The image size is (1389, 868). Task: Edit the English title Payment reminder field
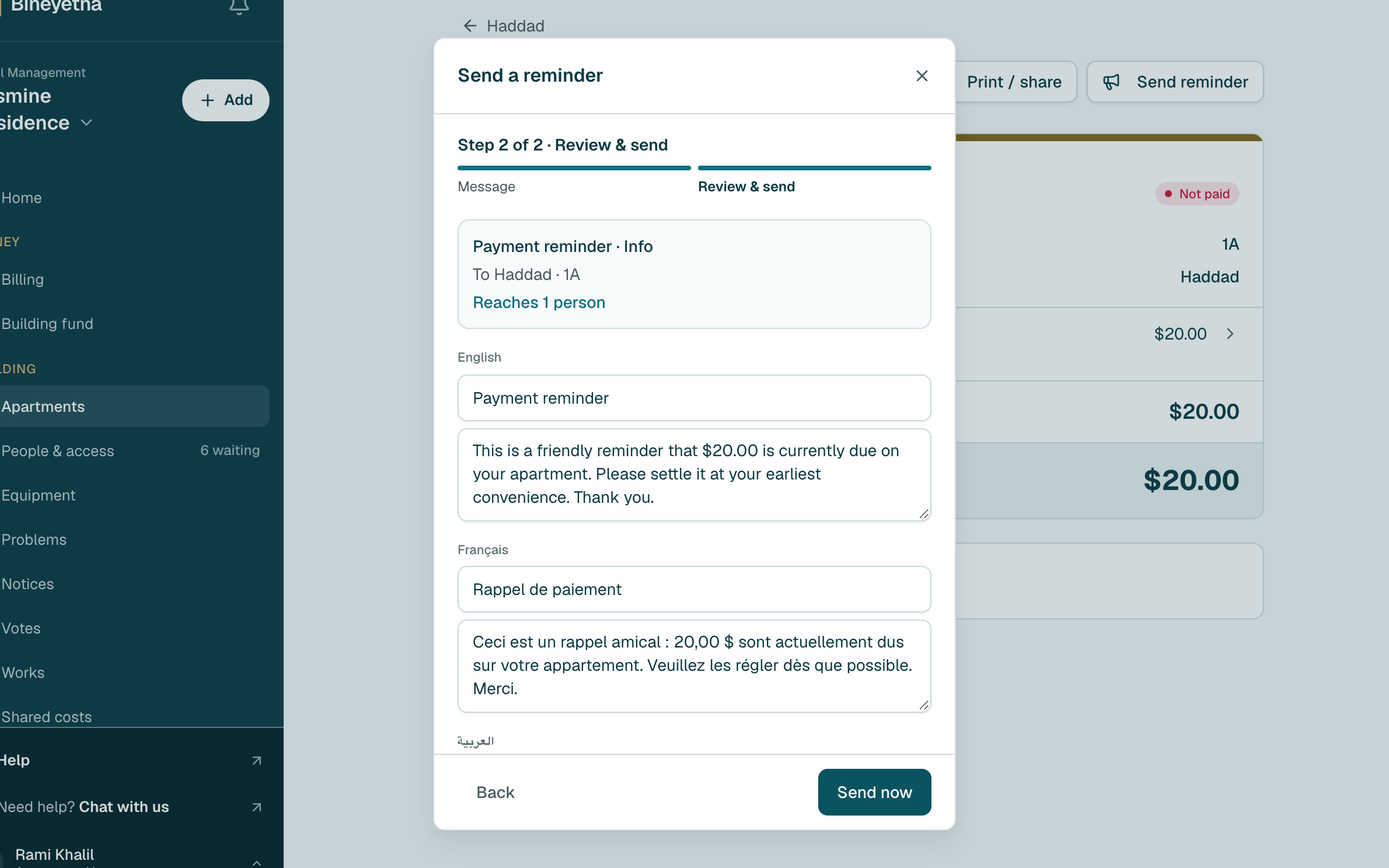[694, 398]
